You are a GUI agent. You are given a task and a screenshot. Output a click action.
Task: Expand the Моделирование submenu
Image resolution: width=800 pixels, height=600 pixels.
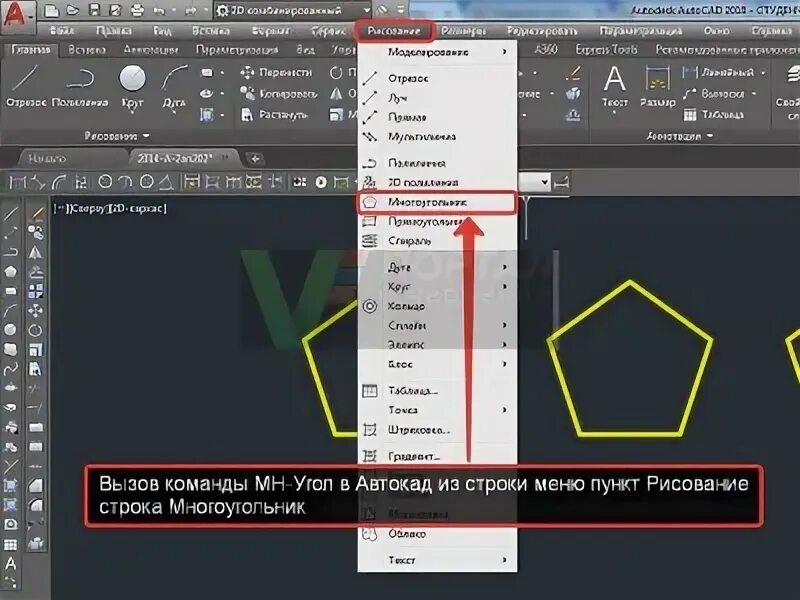[x=438, y=52]
